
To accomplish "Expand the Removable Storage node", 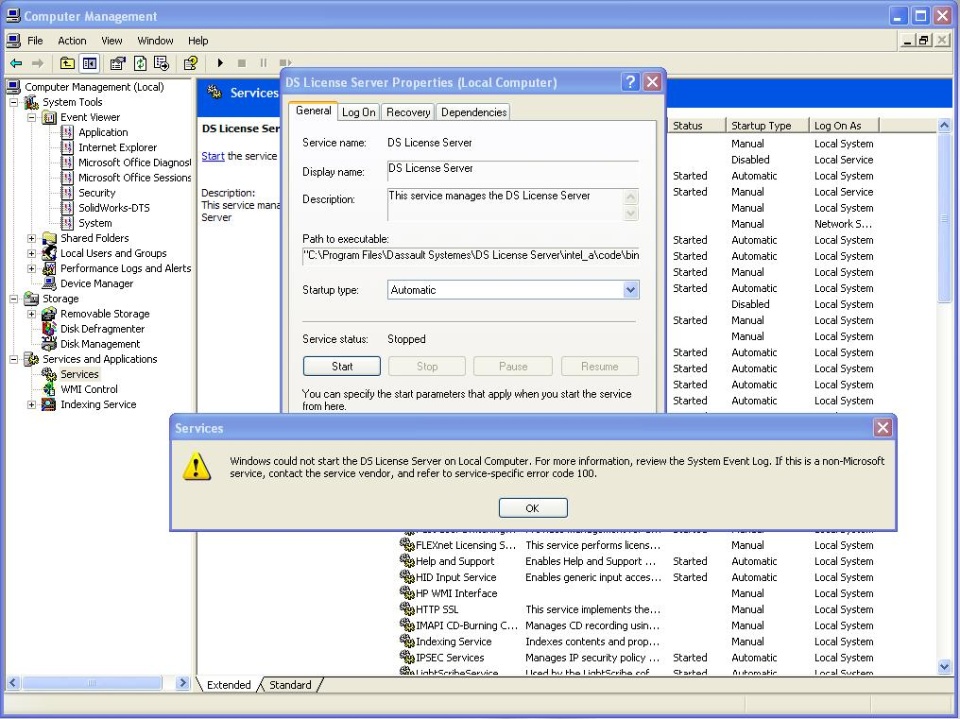I will 31,314.
